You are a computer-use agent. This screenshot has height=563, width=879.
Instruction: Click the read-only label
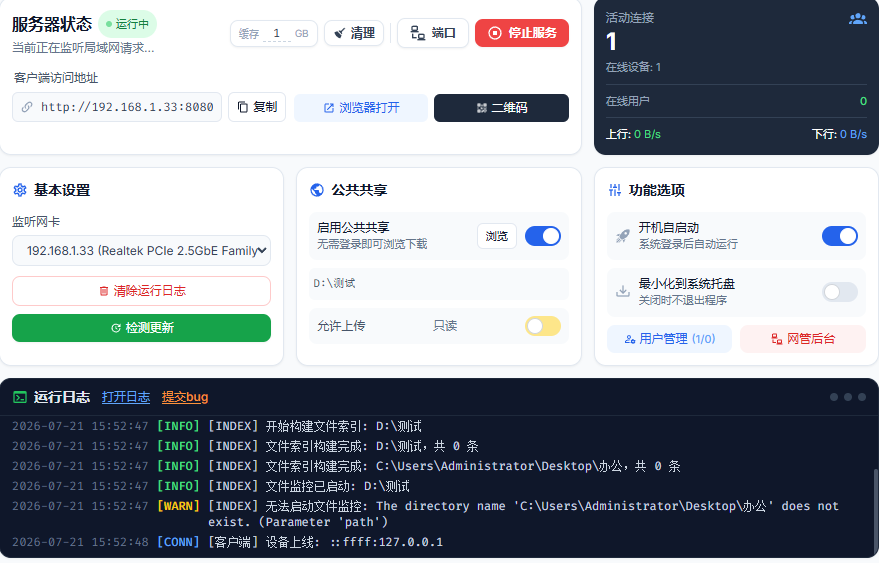[x=445, y=326]
